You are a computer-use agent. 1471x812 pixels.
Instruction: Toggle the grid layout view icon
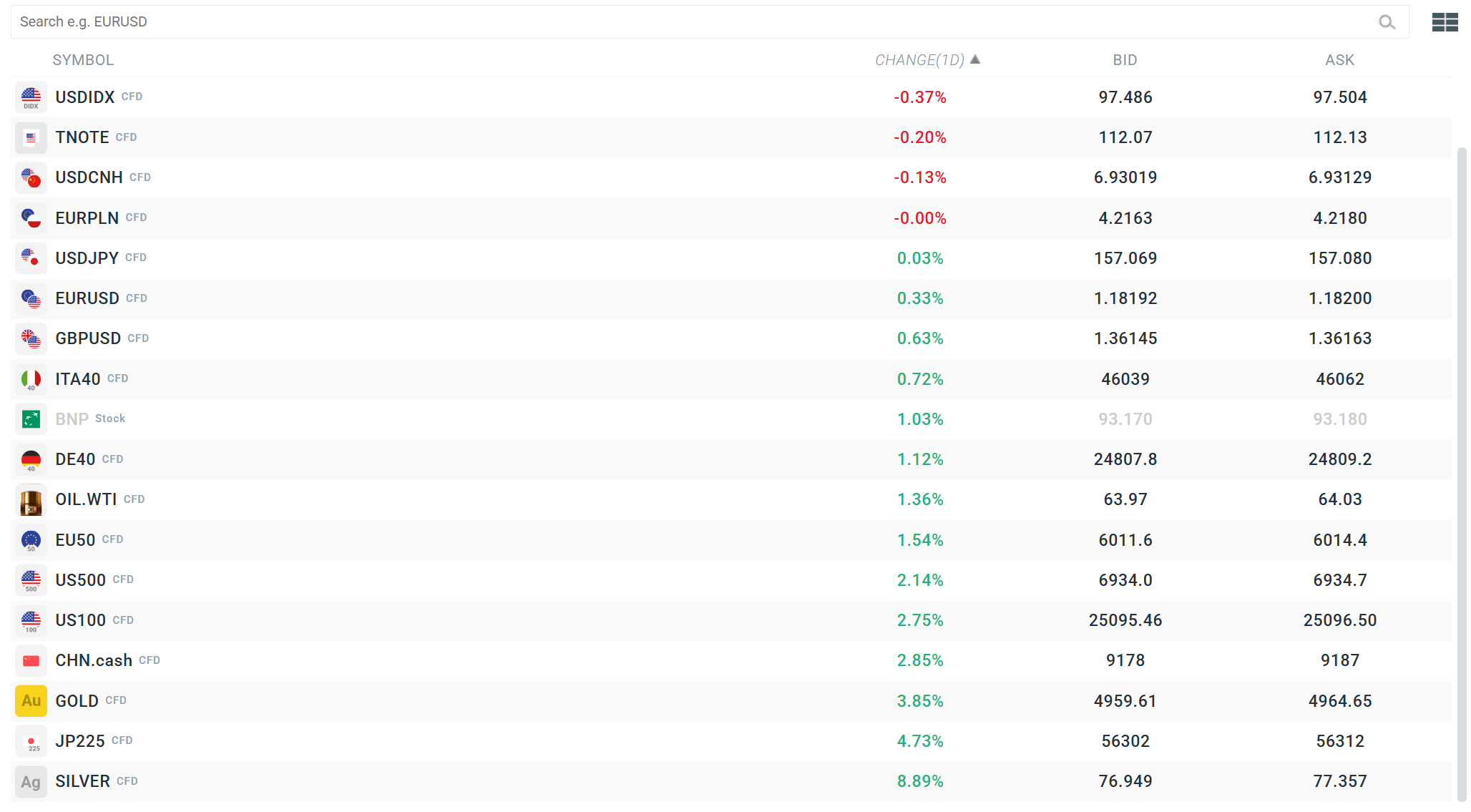(x=1445, y=22)
